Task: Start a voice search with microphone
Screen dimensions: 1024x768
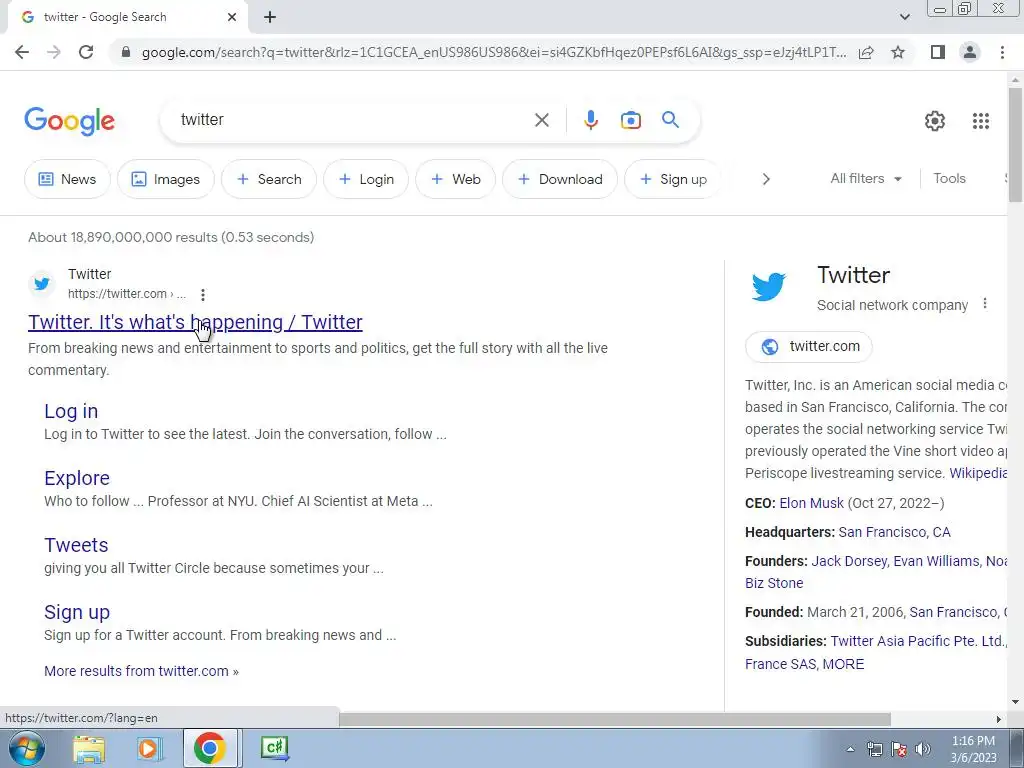Action: [590, 120]
